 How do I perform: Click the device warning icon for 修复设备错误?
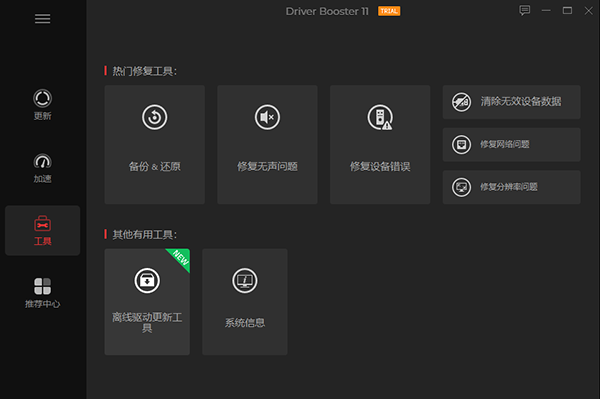380,117
